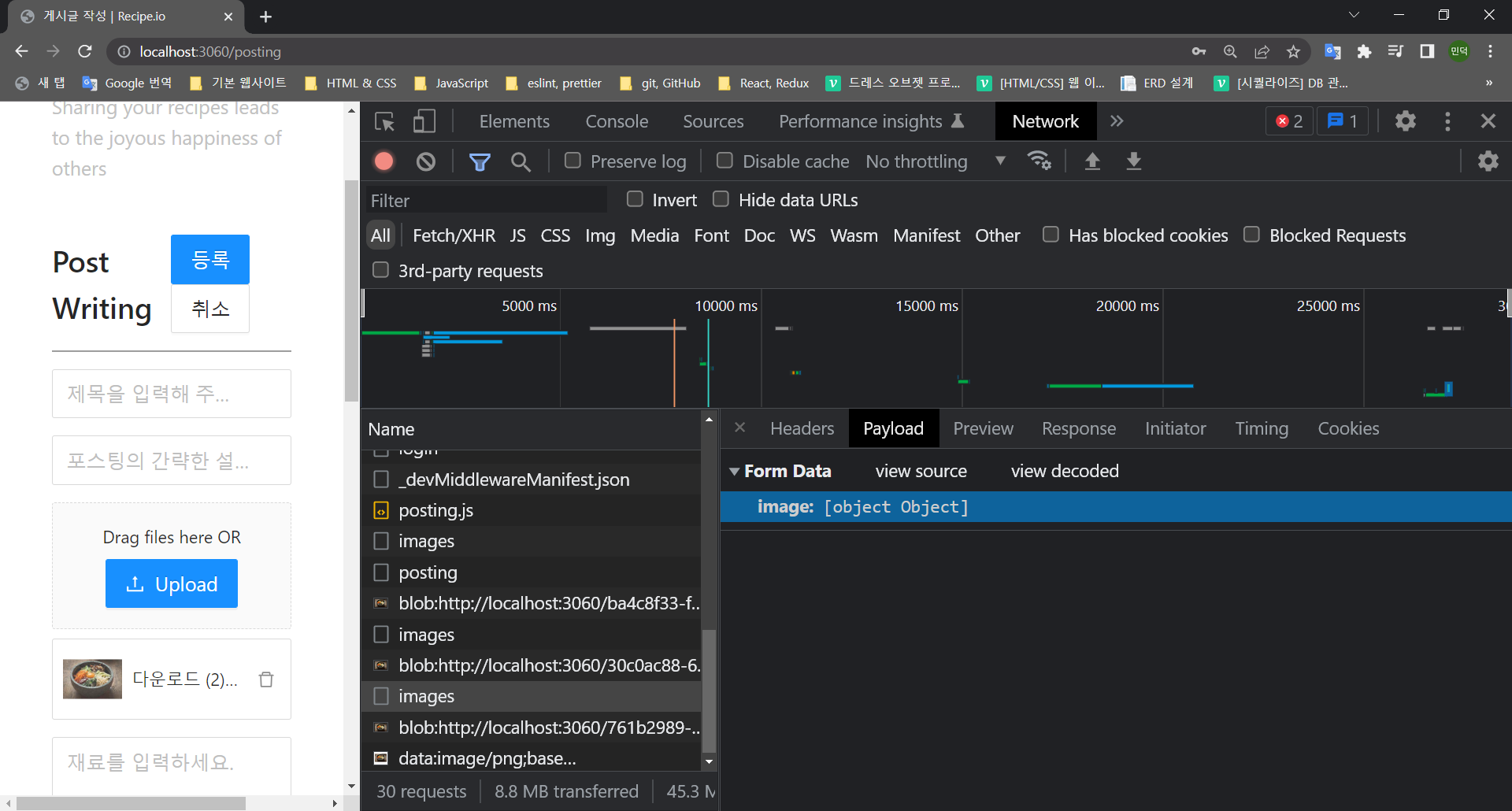Viewport: 1512px width, 811px height.
Task: Open Network panel settings gear
Action: coord(1488,161)
